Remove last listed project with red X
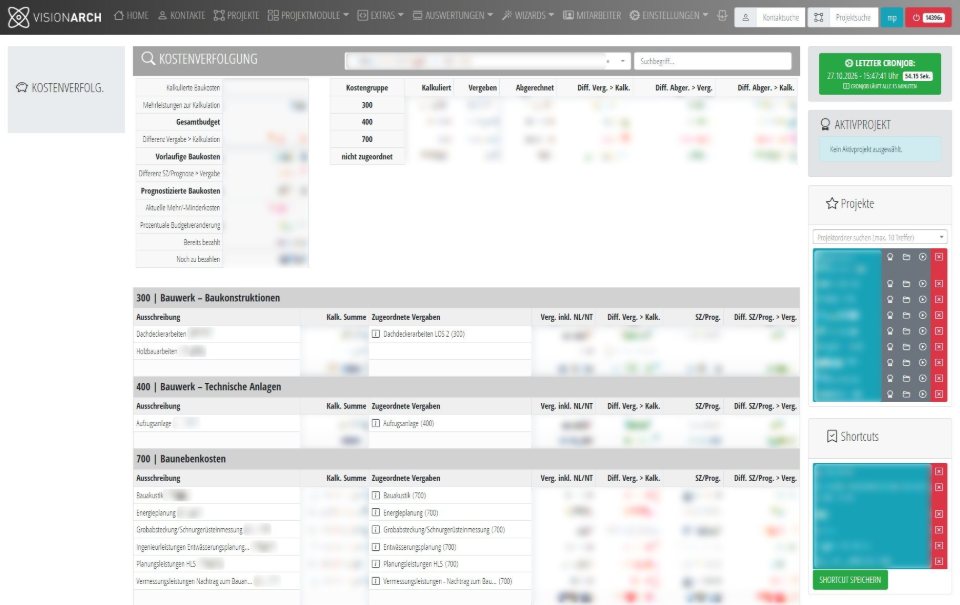This screenshot has width=960, height=605. [939, 394]
